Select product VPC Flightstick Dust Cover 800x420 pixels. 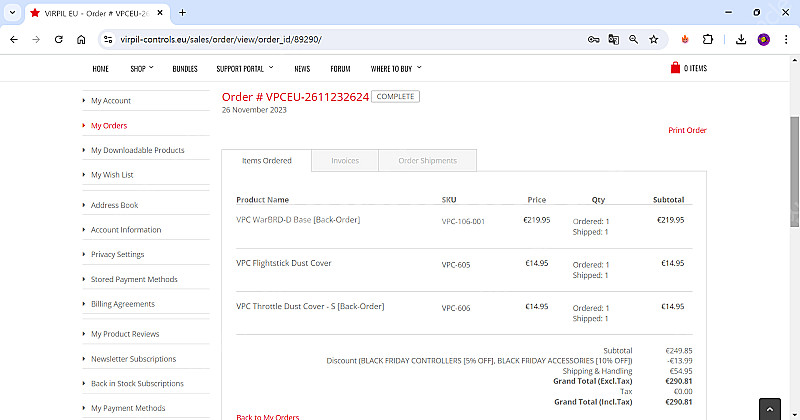coord(284,263)
